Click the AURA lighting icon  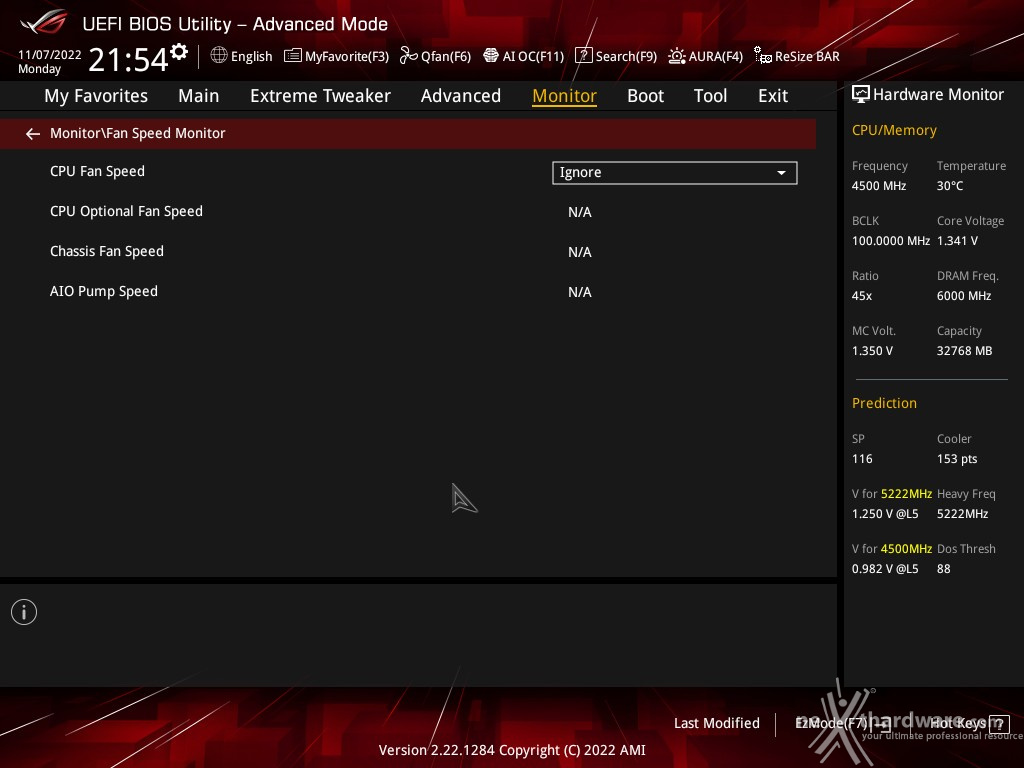pyautogui.click(x=677, y=56)
